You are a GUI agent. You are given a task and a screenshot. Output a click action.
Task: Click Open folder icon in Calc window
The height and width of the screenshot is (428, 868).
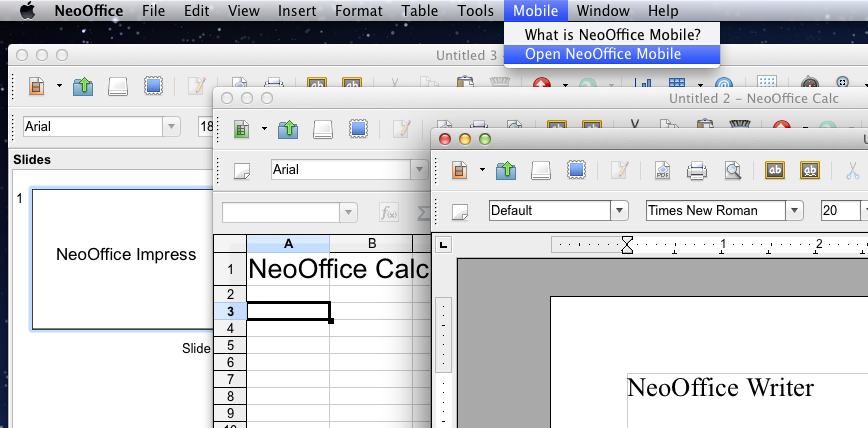click(x=288, y=129)
